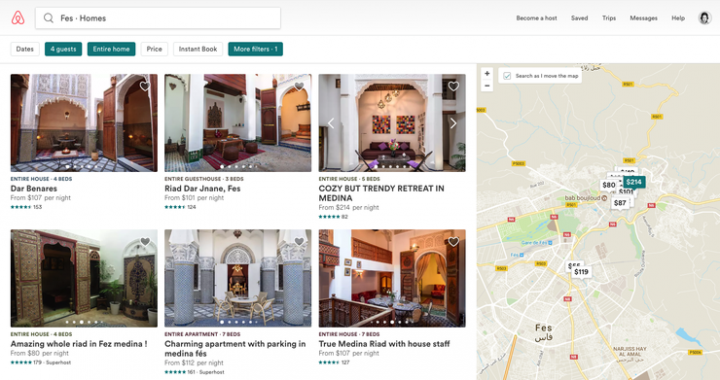This screenshot has width=720, height=380.
Task: Open Charming apartment with parking listing
Action: (x=235, y=349)
